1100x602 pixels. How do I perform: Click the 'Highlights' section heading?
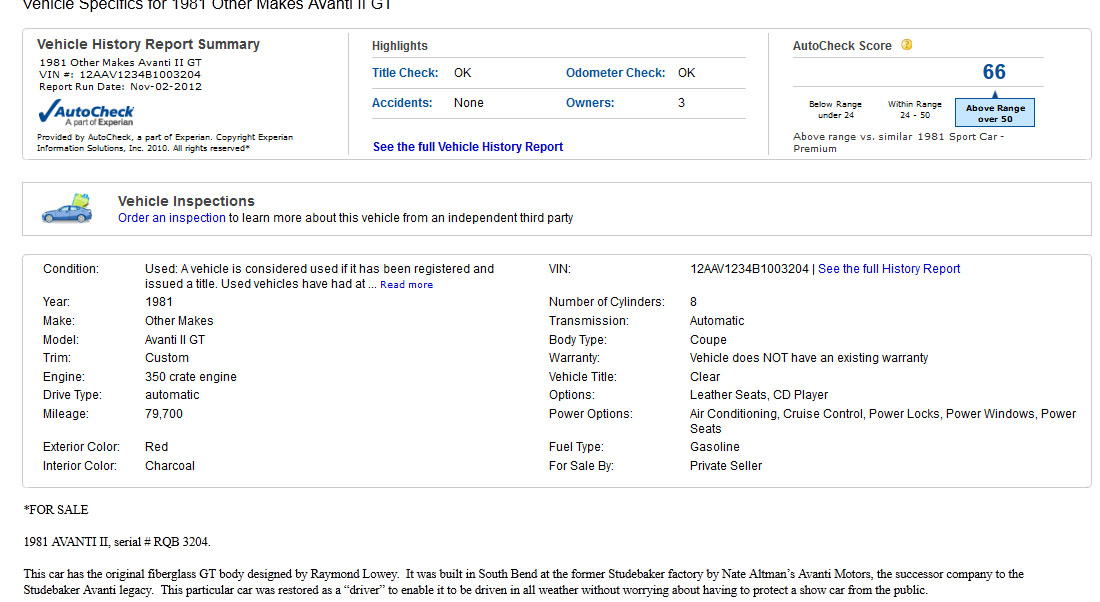click(399, 46)
